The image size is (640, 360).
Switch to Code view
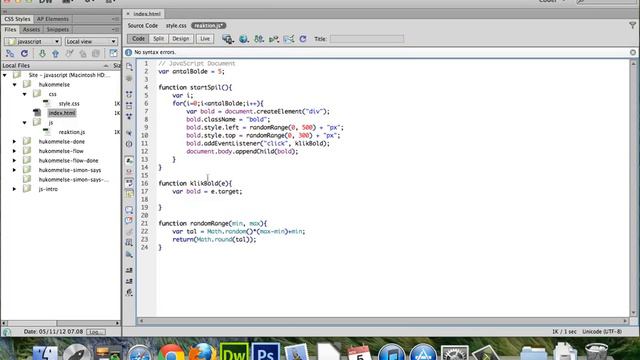click(138, 39)
